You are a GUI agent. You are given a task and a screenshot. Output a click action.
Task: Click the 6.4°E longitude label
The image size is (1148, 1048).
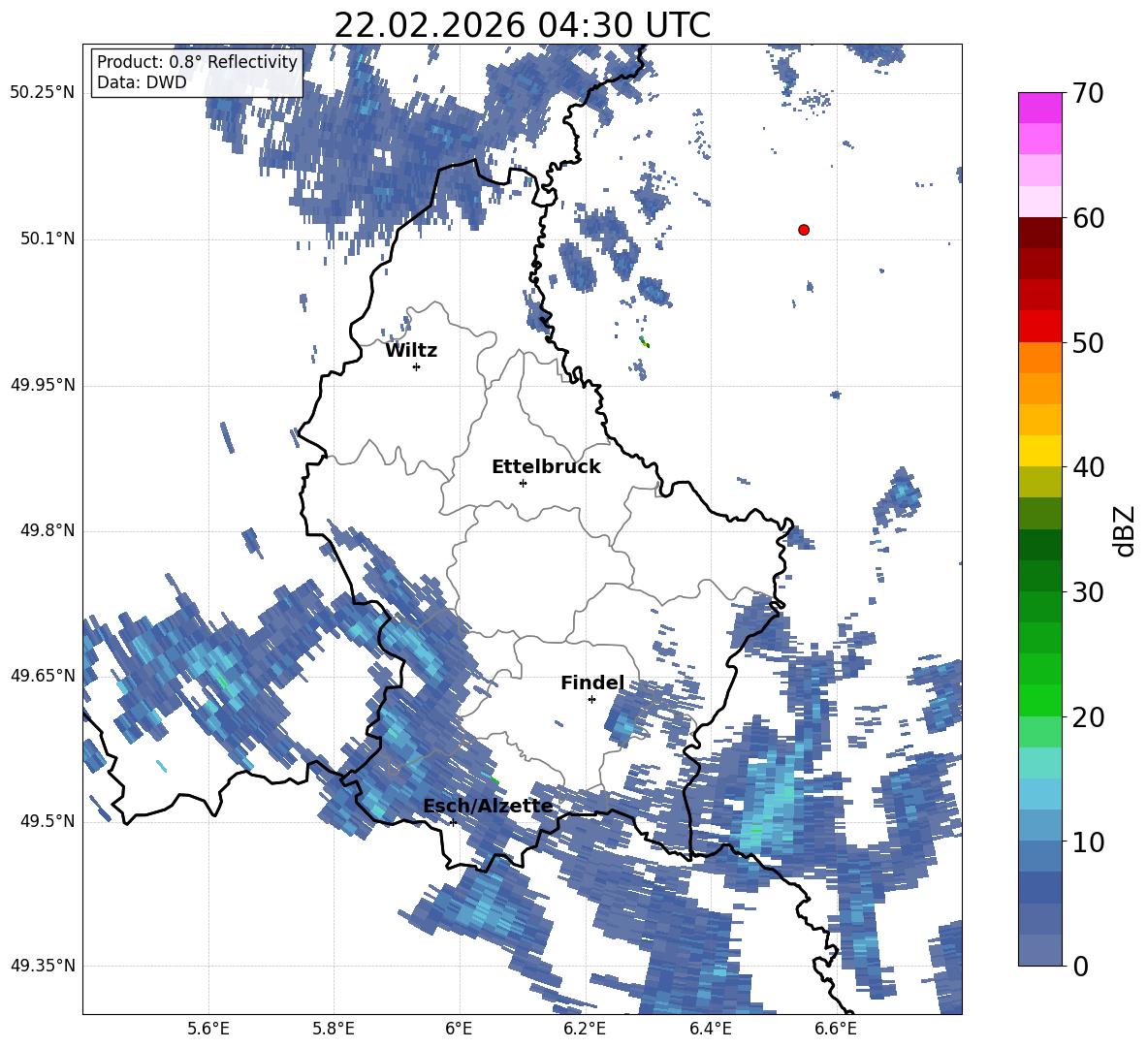coord(710,1029)
